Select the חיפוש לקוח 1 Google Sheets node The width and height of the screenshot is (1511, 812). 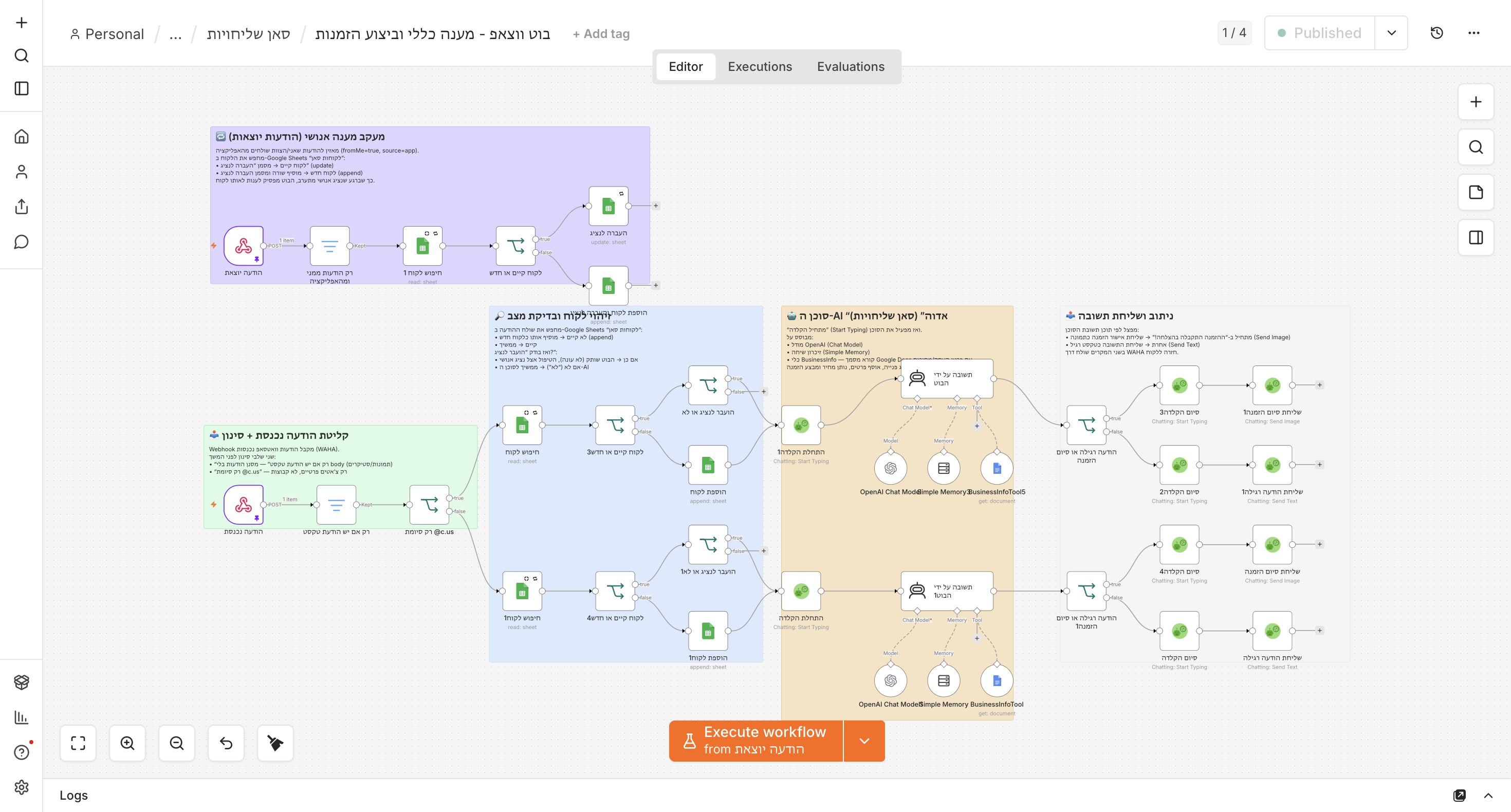coord(422,246)
